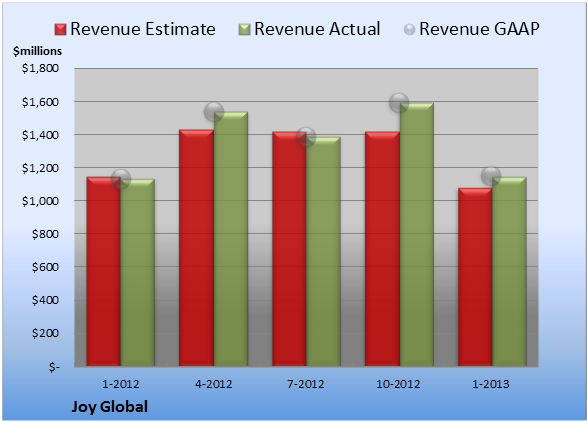Select the green actual bar for 7-2012
588x422 pixels.
click(x=323, y=251)
